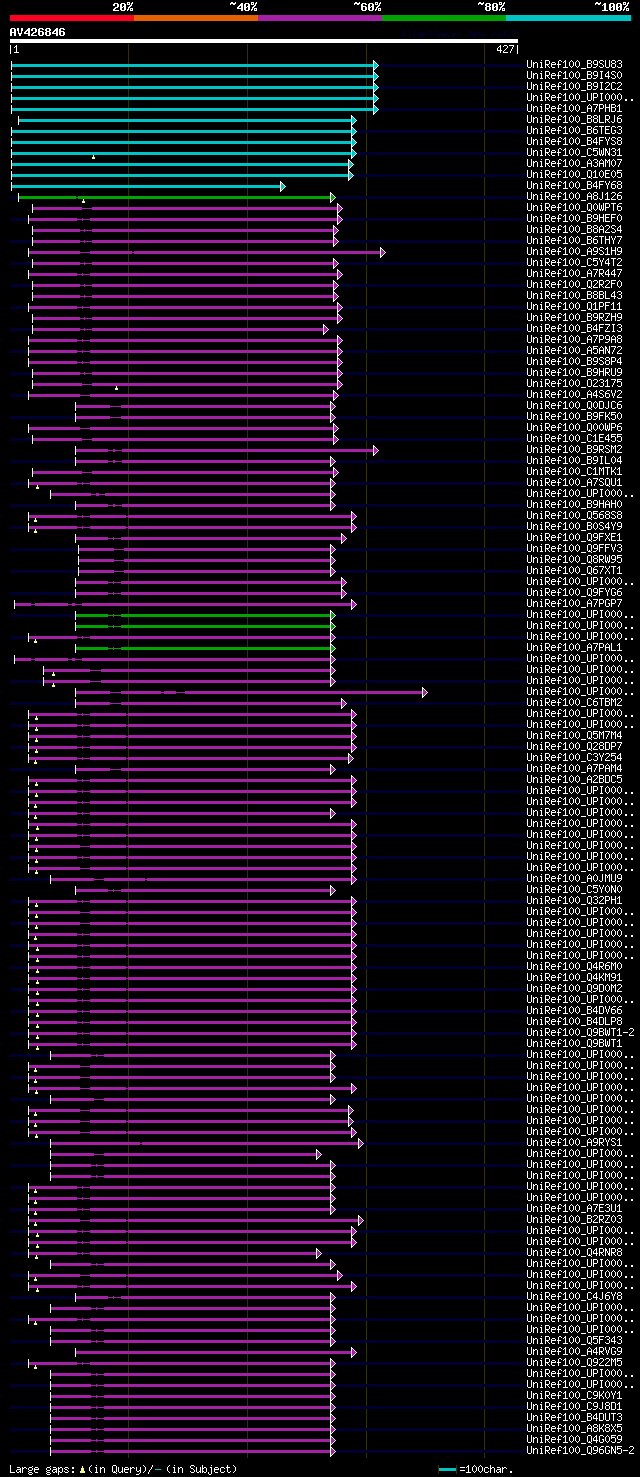Select the UniRef100_Q96GN5-2 label
This screenshot has width=640, height=1477.
pyautogui.click(x=580, y=1451)
